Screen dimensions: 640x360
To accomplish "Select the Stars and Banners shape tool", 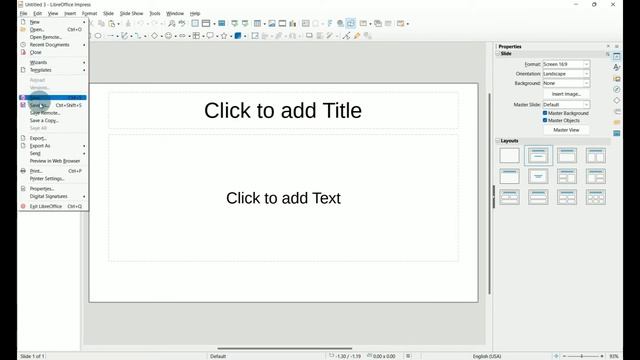I will [x=224, y=36].
